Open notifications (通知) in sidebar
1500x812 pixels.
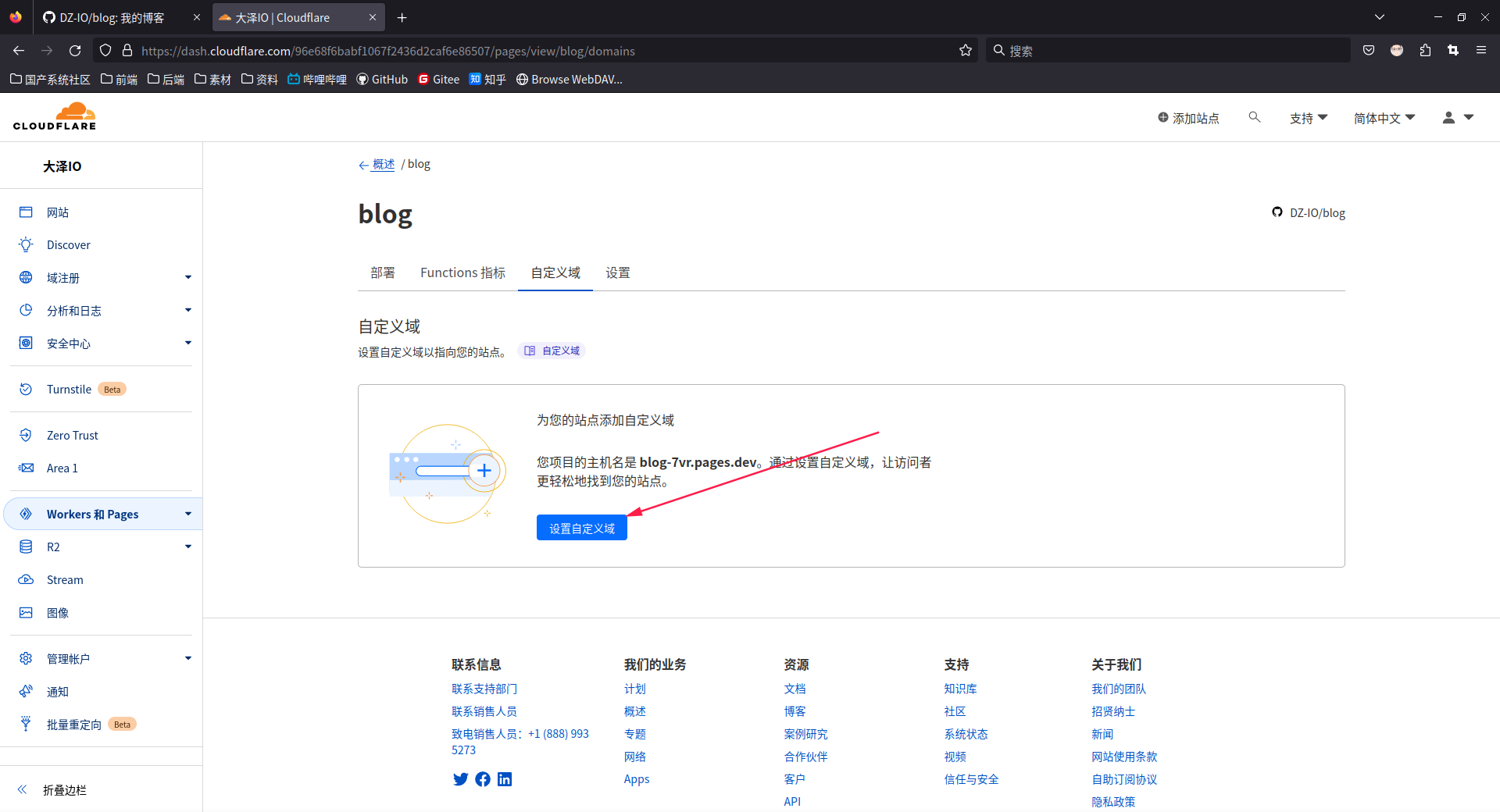point(57,692)
